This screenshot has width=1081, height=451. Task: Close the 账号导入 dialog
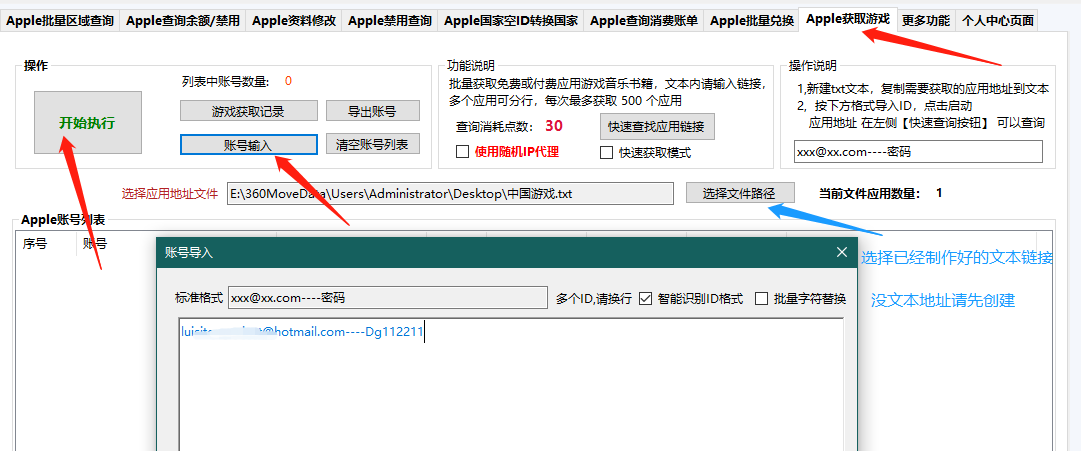pos(842,252)
